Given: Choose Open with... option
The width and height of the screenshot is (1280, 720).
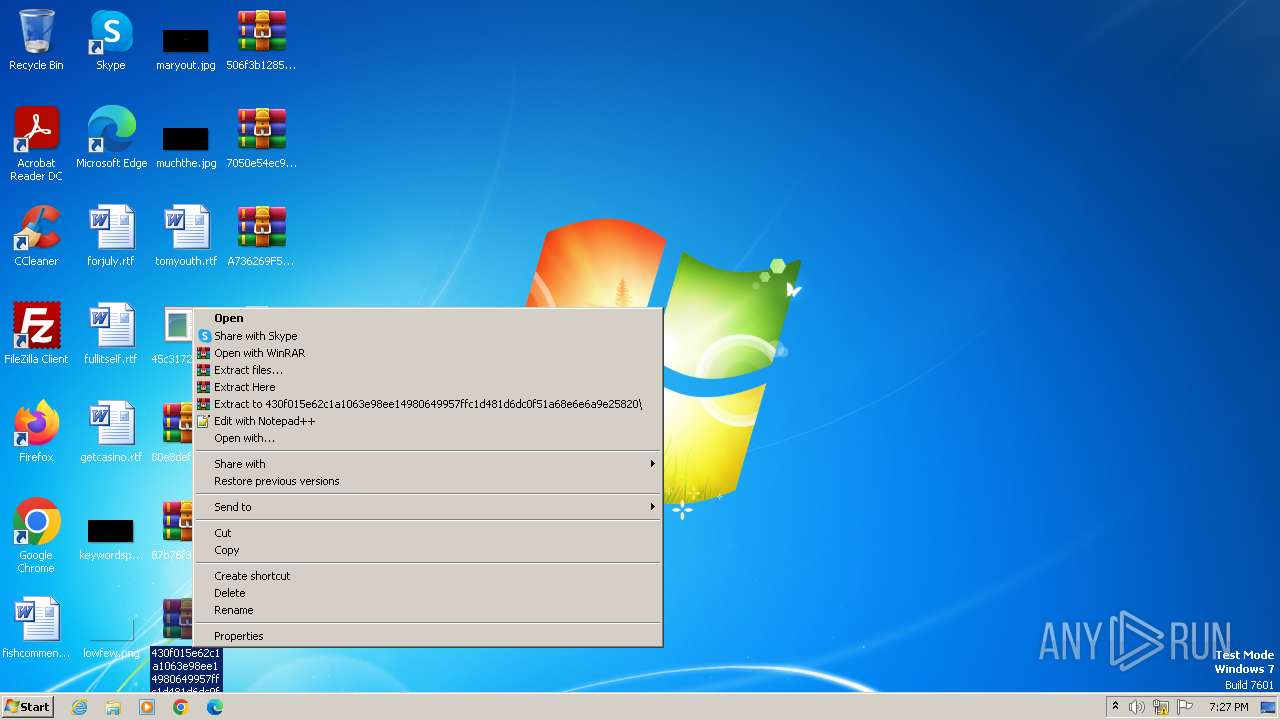Looking at the screenshot, I should [428, 438].
